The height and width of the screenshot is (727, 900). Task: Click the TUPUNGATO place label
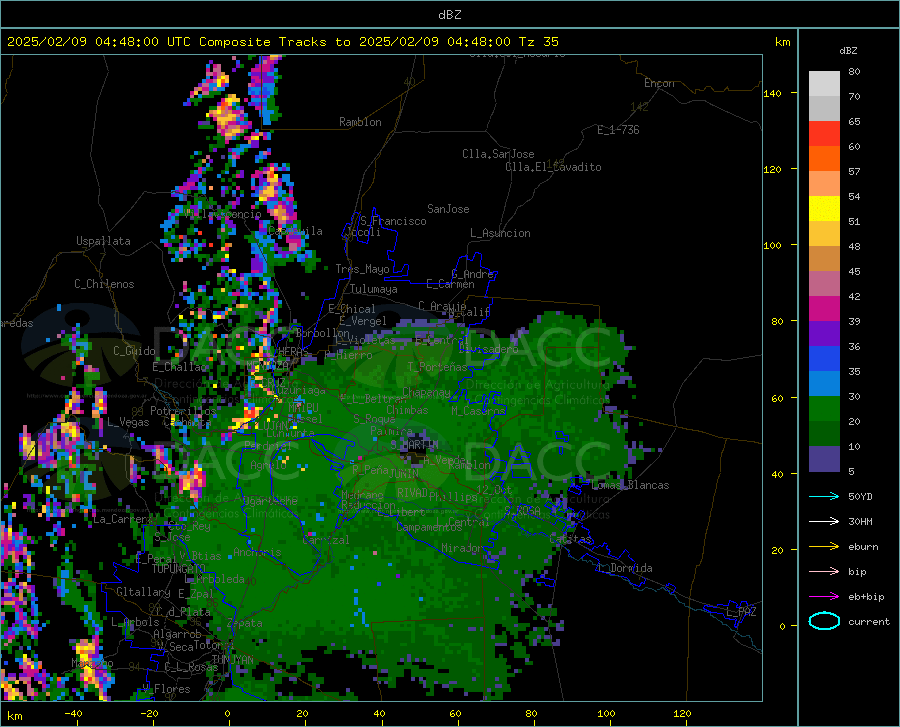point(179,569)
